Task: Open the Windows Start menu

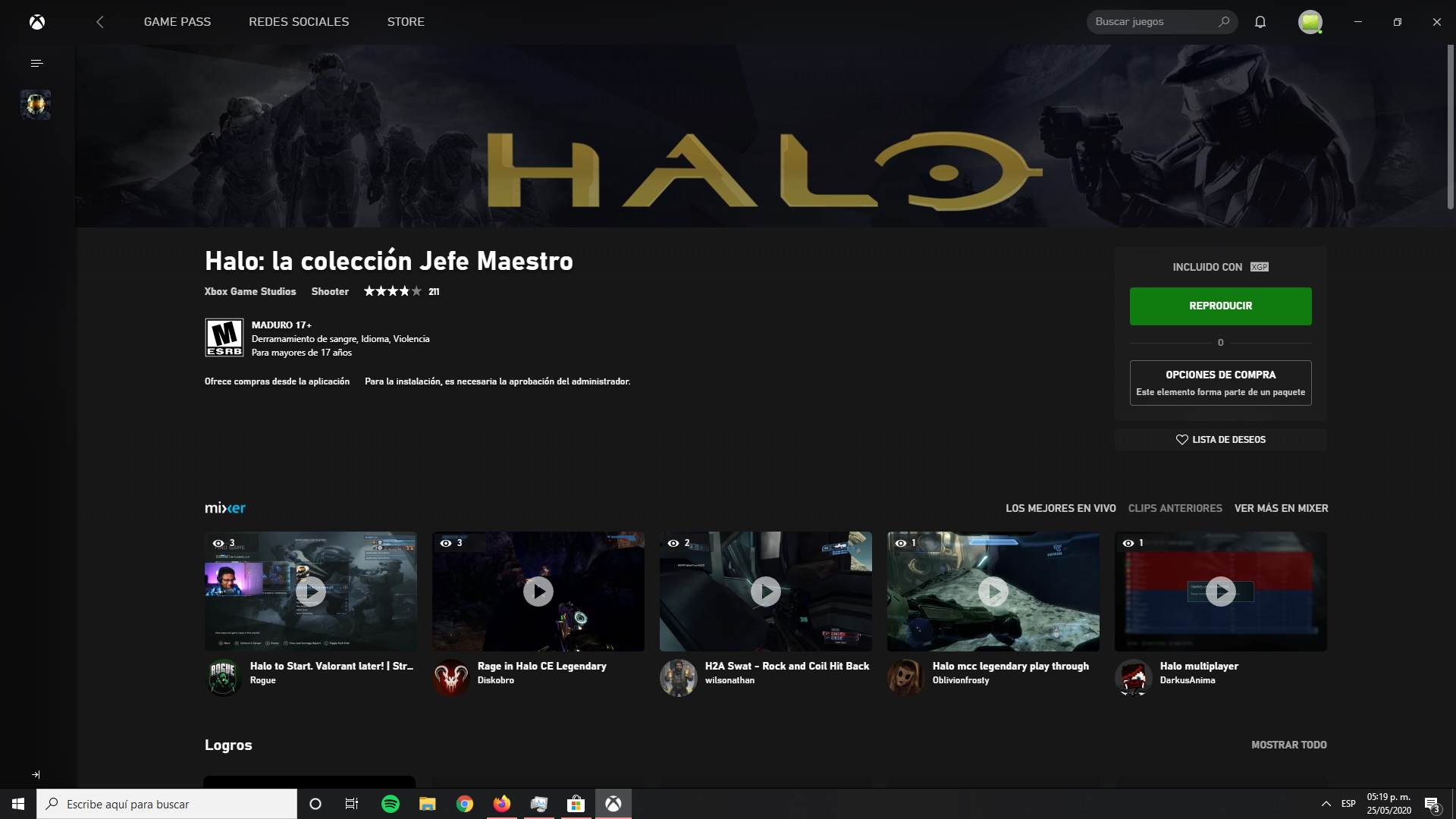Action: [18, 804]
